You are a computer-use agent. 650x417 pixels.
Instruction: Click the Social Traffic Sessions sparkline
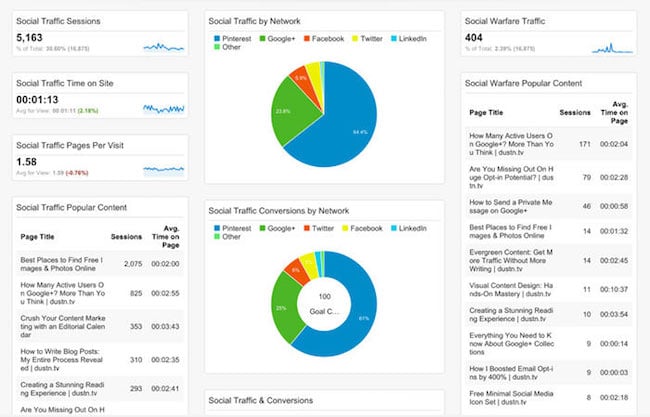pyautogui.click(x=163, y=47)
